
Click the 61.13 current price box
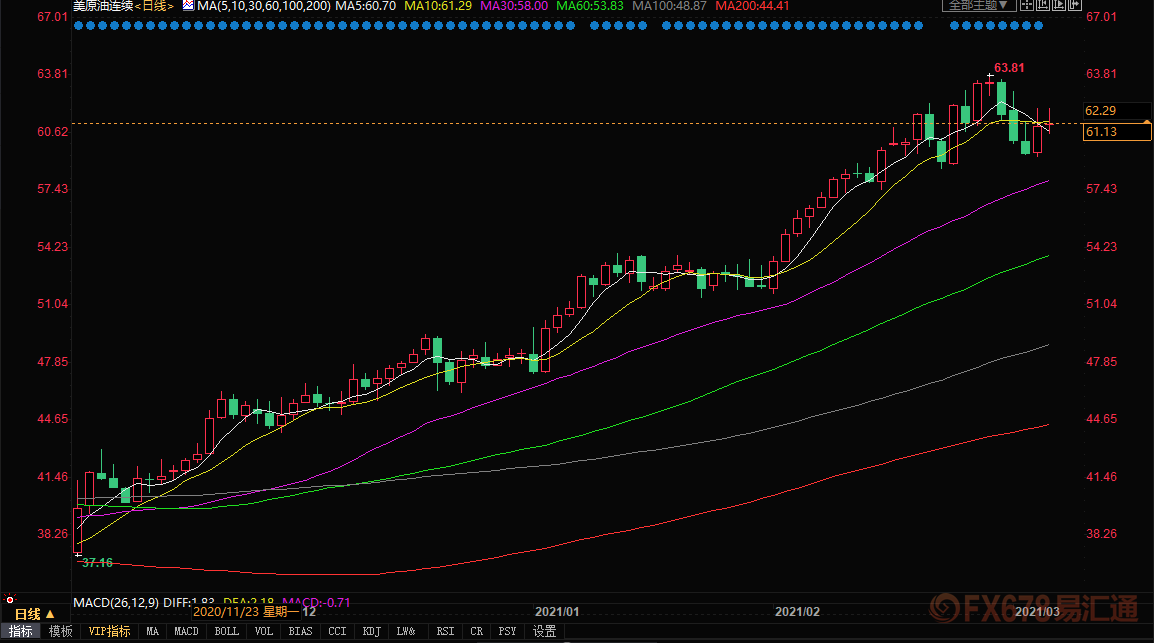pyautogui.click(x=1116, y=132)
